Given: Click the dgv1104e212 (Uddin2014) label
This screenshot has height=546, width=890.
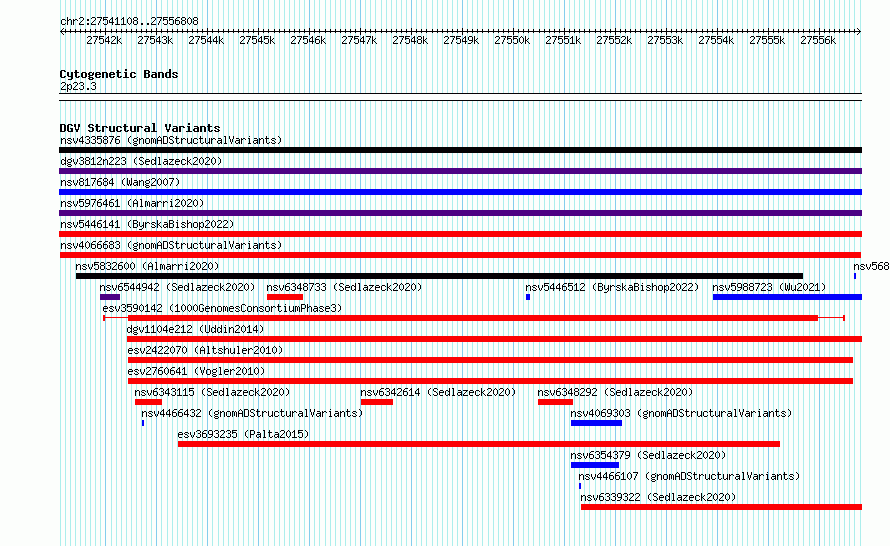Looking at the screenshot, I should (195, 329).
